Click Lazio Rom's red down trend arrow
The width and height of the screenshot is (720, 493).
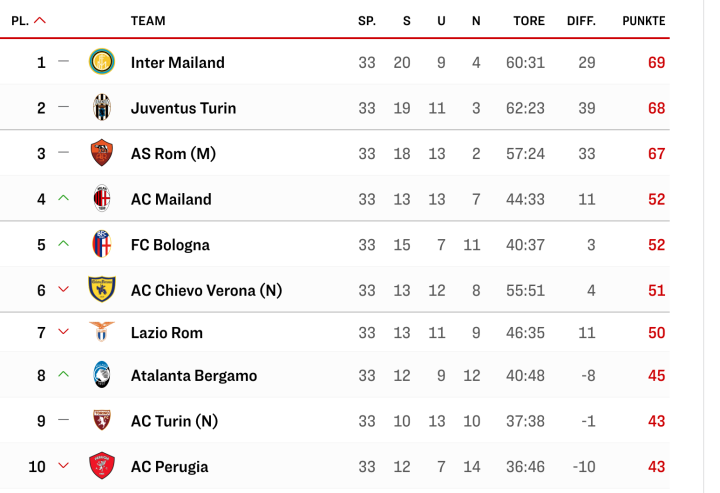coord(64,332)
